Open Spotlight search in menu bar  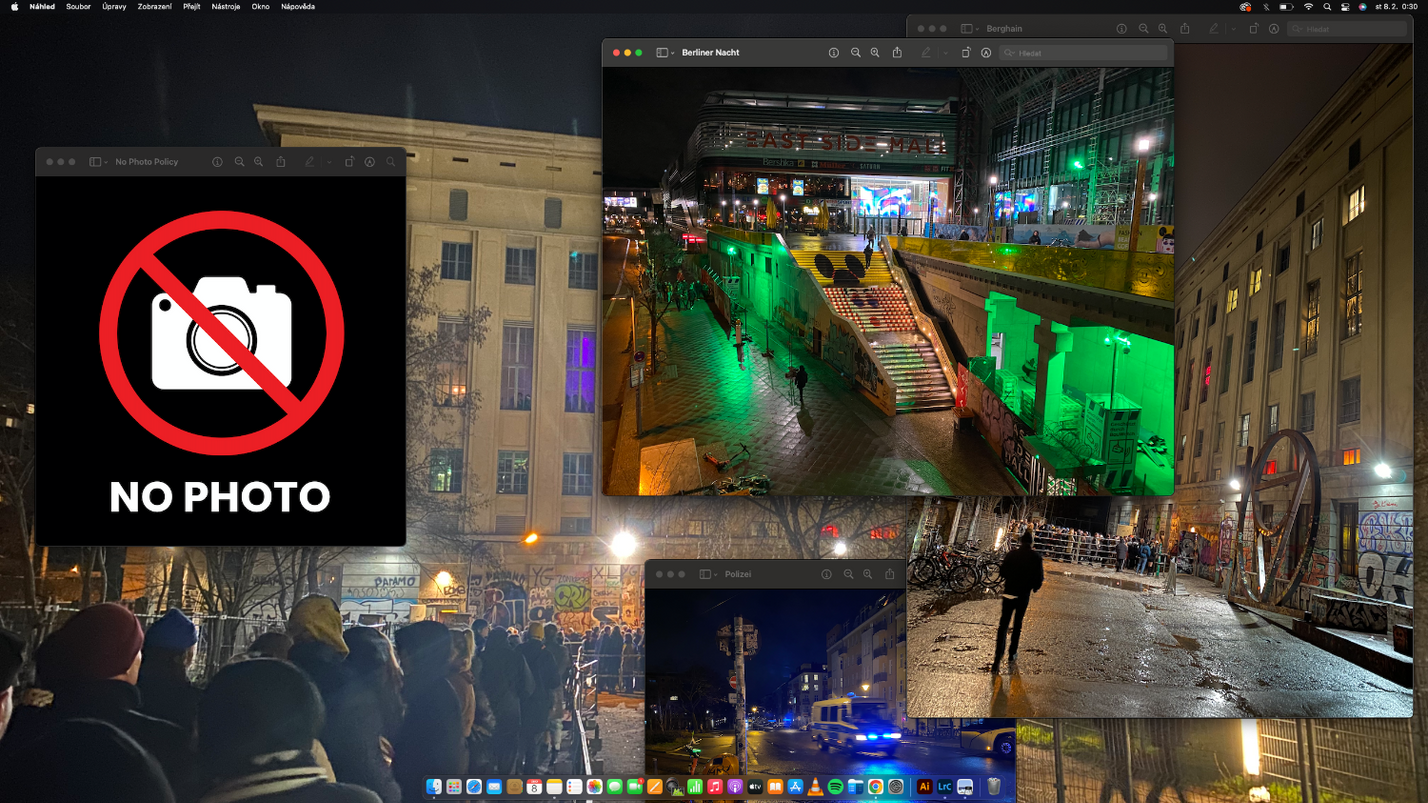pyautogui.click(x=1327, y=7)
